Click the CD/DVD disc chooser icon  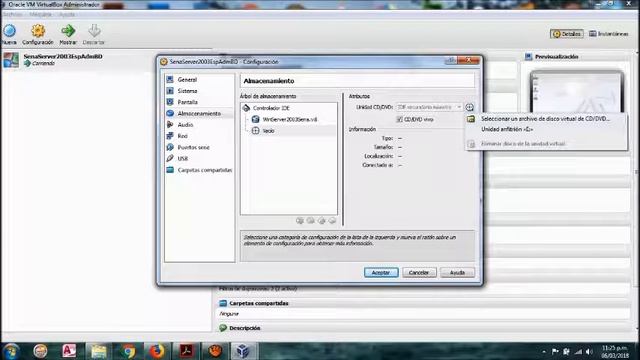click(x=469, y=107)
